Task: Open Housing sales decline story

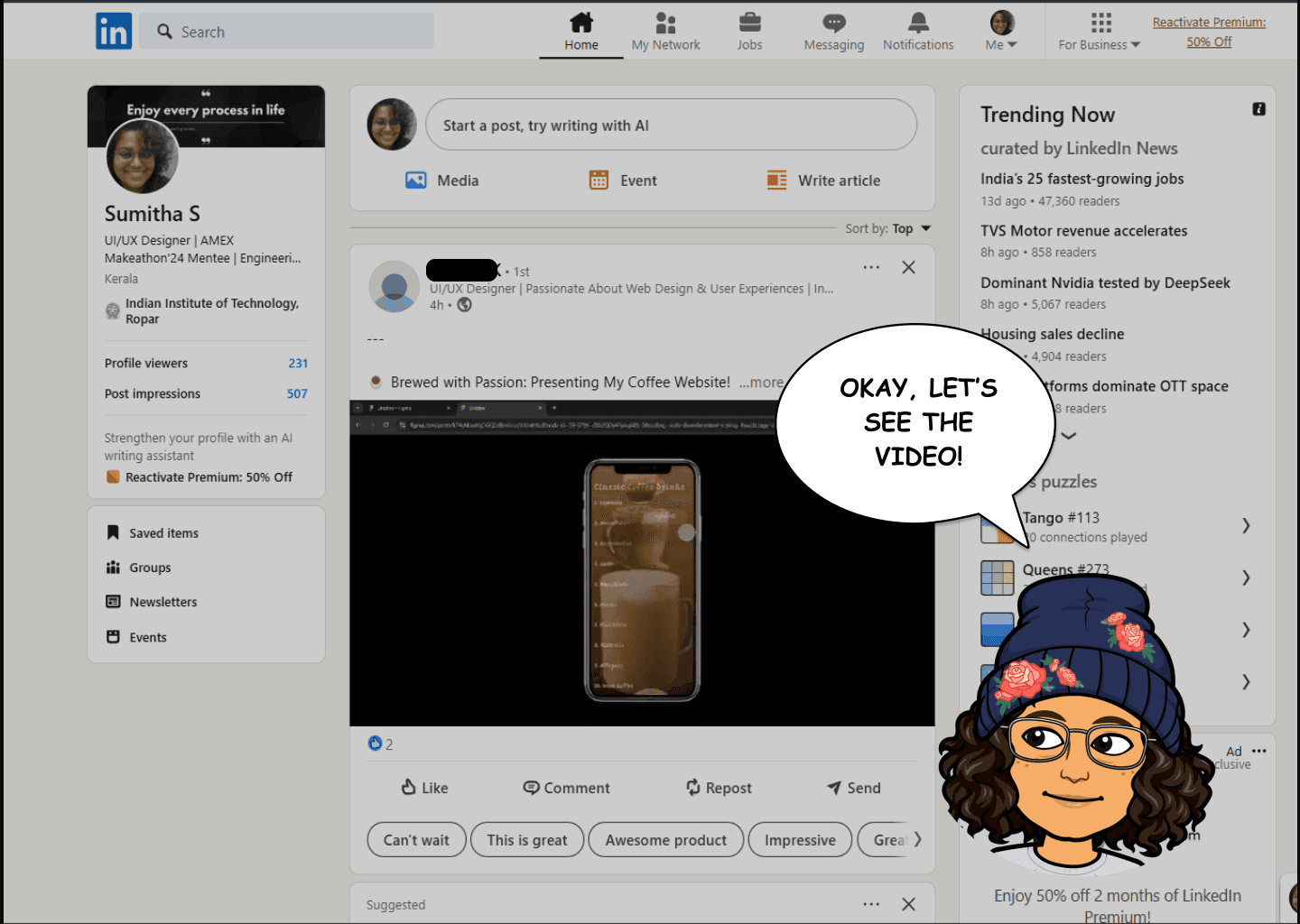Action: [1053, 334]
